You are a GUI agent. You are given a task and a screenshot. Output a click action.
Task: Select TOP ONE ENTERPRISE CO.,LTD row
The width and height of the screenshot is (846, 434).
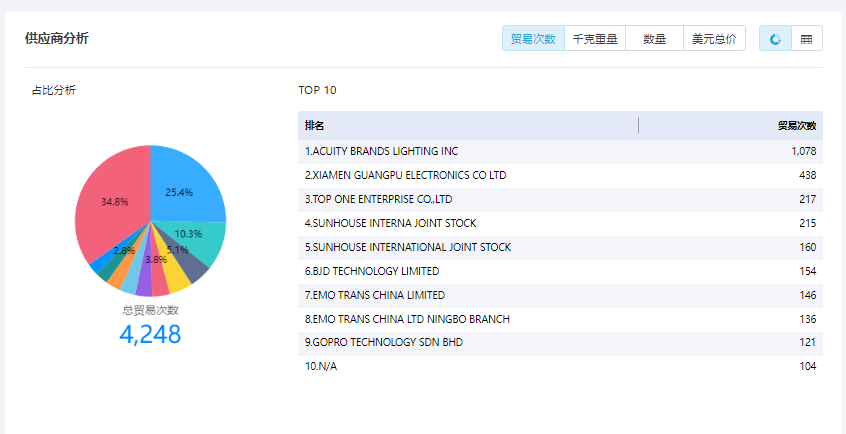378,199
